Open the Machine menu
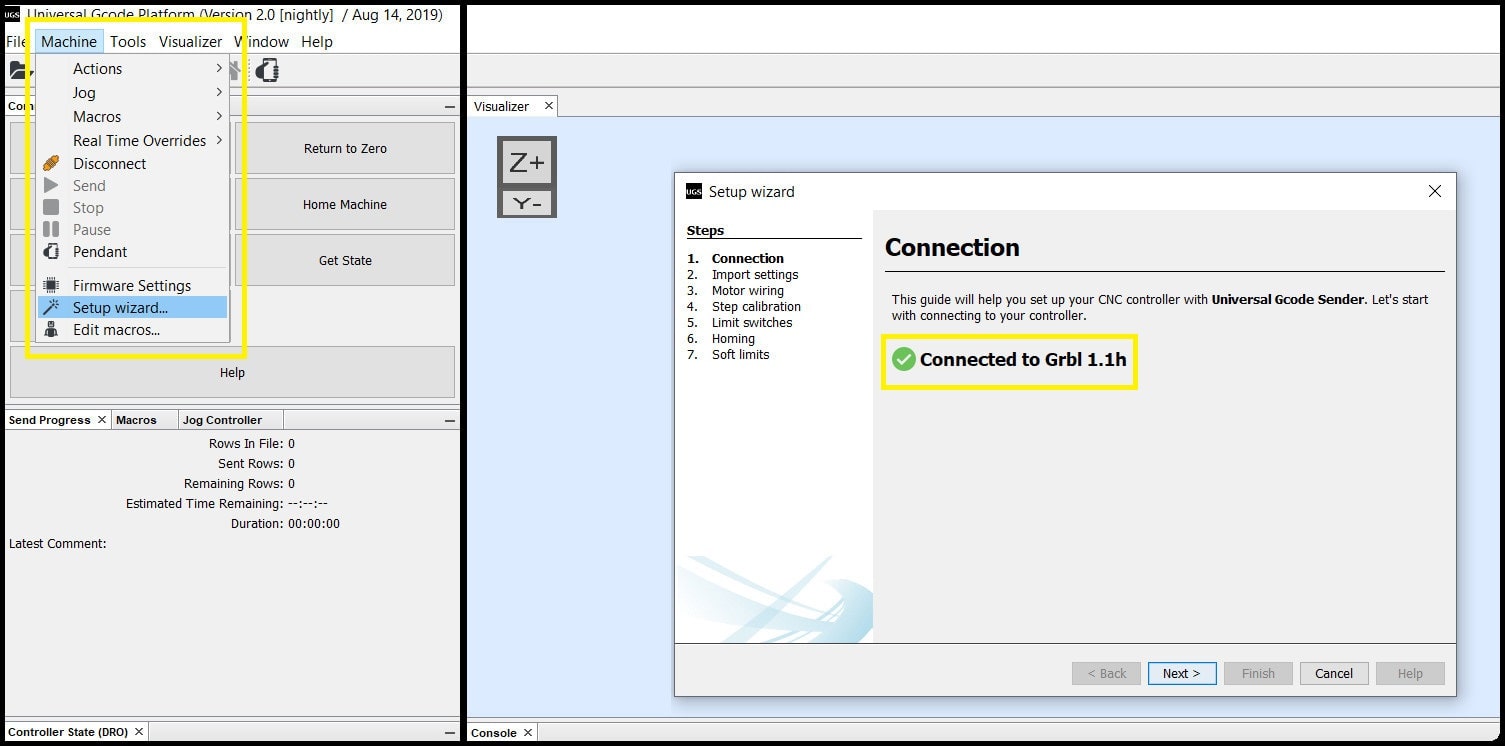The height and width of the screenshot is (746, 1505). coord(69,42)
